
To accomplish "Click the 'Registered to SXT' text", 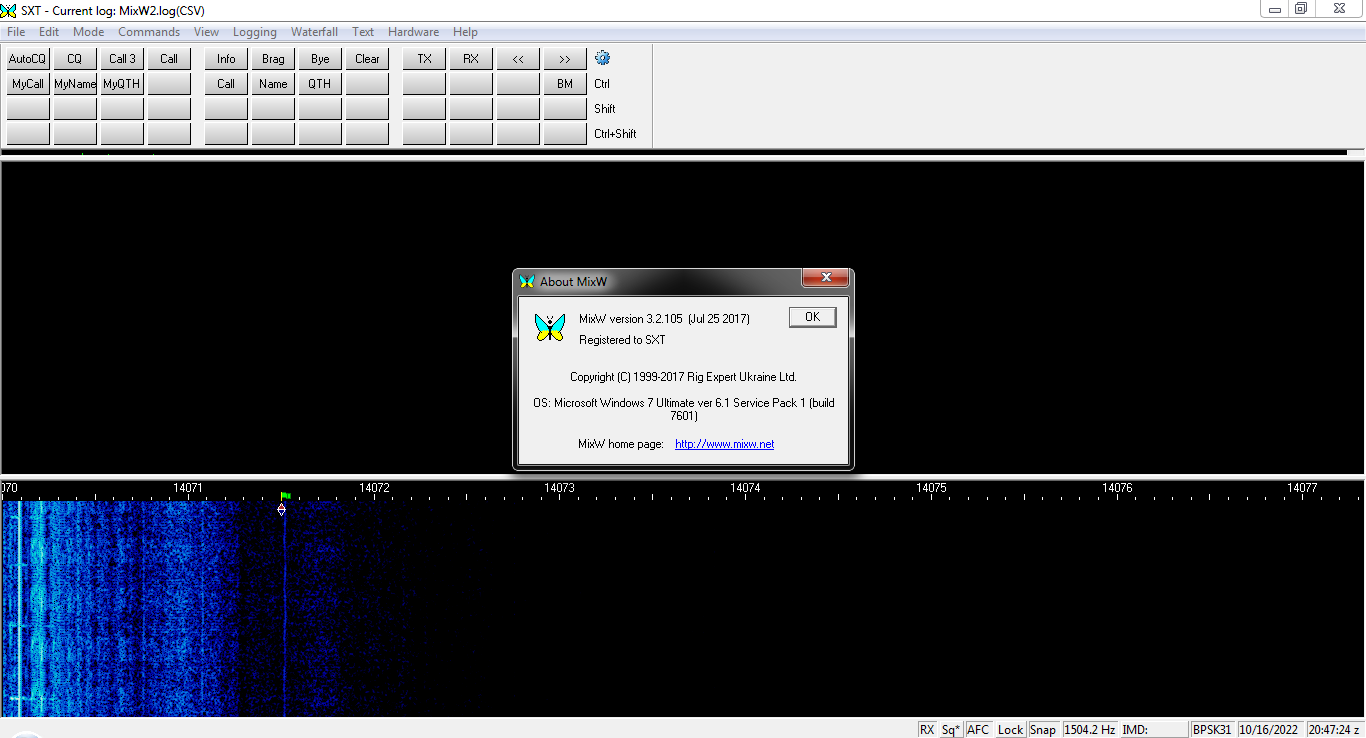I will (x=622, y=340).
